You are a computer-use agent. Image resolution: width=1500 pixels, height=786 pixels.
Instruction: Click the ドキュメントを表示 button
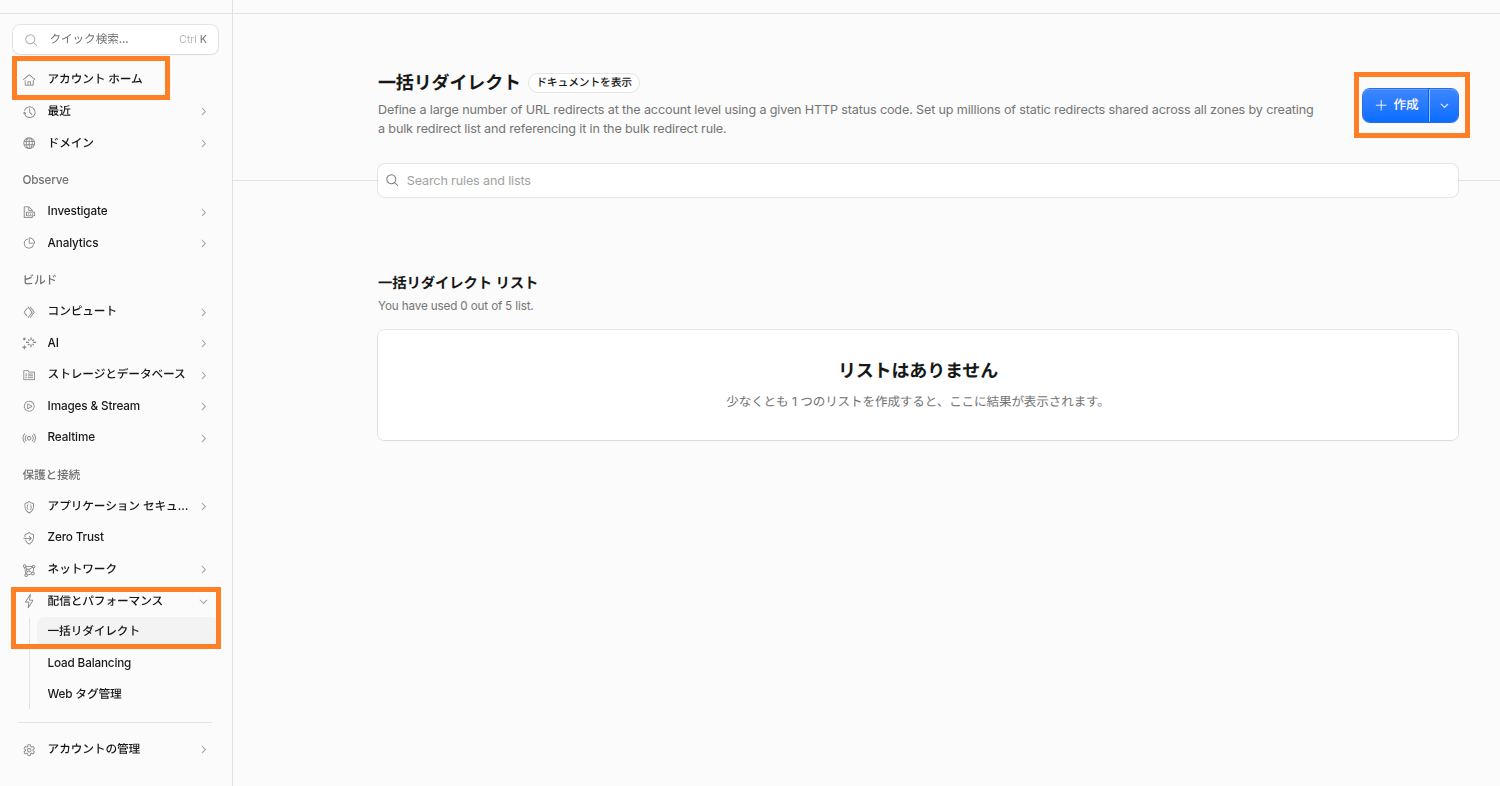coord(584,83)
